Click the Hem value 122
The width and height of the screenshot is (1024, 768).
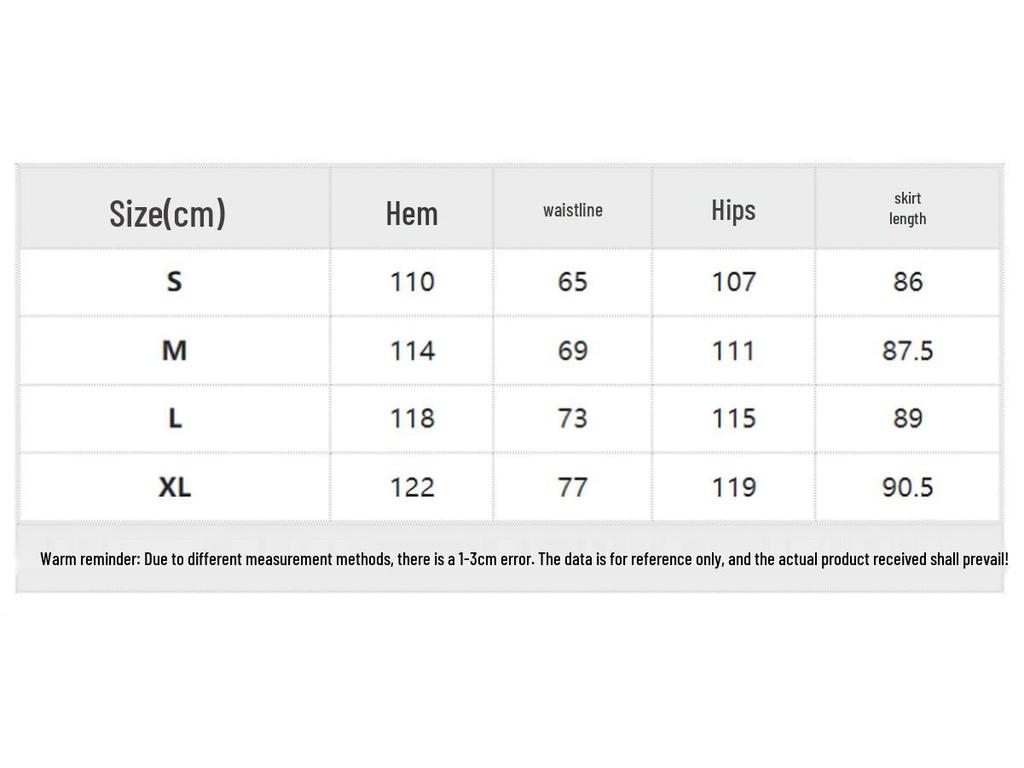click(x=412, y=487)
